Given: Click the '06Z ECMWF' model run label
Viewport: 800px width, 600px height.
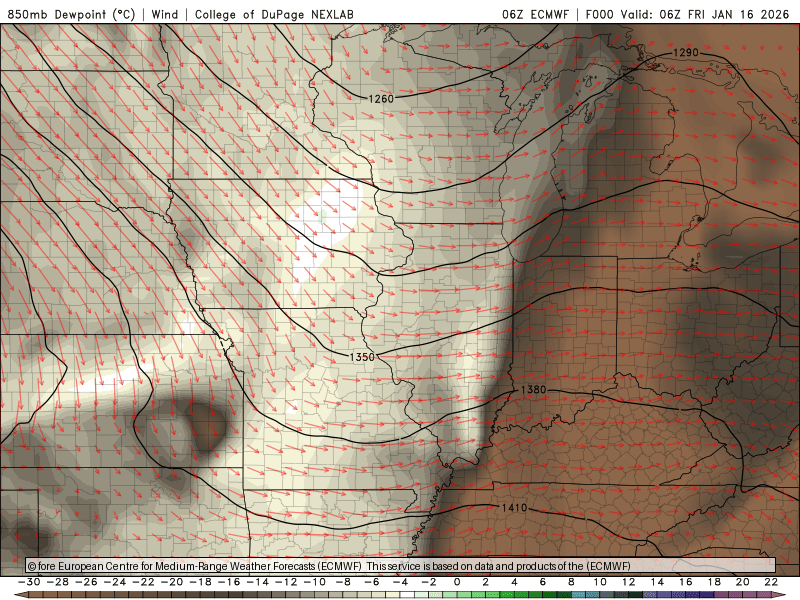Looking at the screenshot, I should (535, 14).
